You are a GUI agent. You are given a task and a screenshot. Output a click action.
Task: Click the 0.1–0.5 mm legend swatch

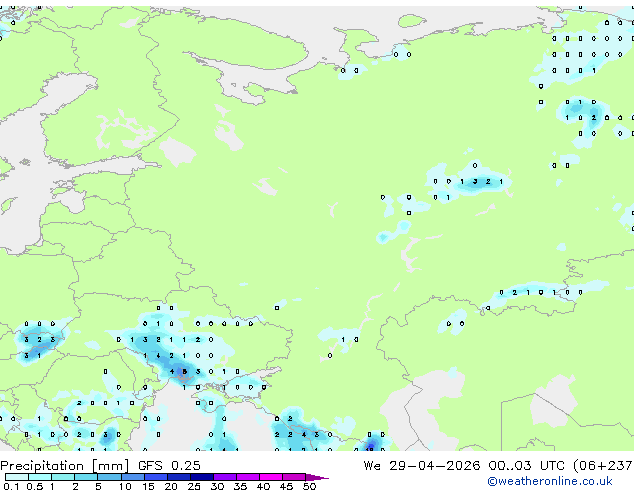(x=17, y=477)
